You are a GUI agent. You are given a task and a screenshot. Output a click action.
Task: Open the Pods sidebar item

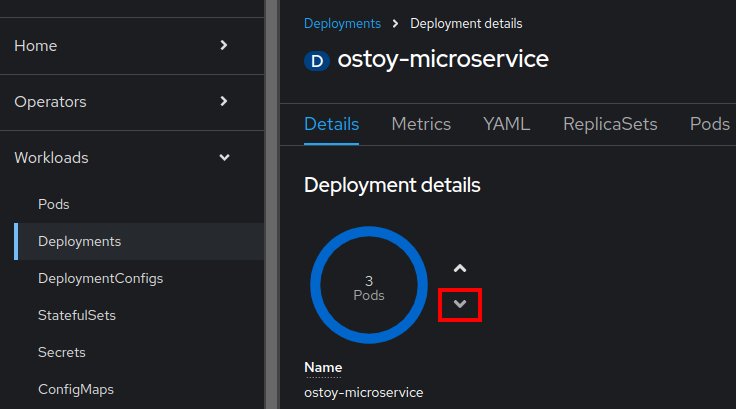click(53, 204)
